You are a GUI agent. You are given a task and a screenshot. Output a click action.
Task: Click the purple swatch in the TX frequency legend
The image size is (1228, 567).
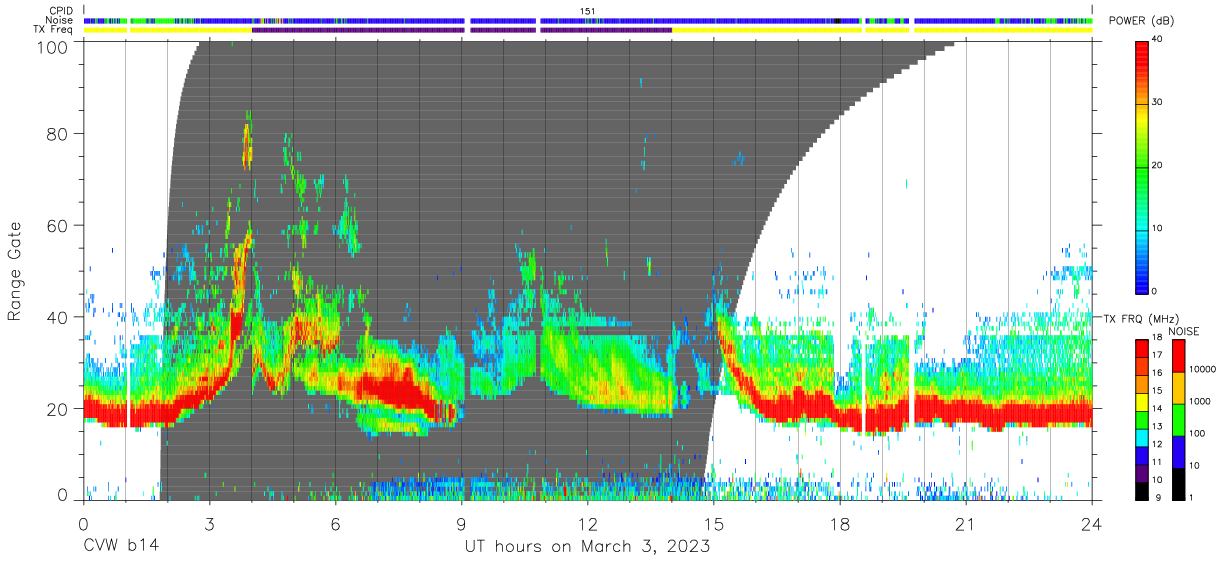coord(1142,473)
